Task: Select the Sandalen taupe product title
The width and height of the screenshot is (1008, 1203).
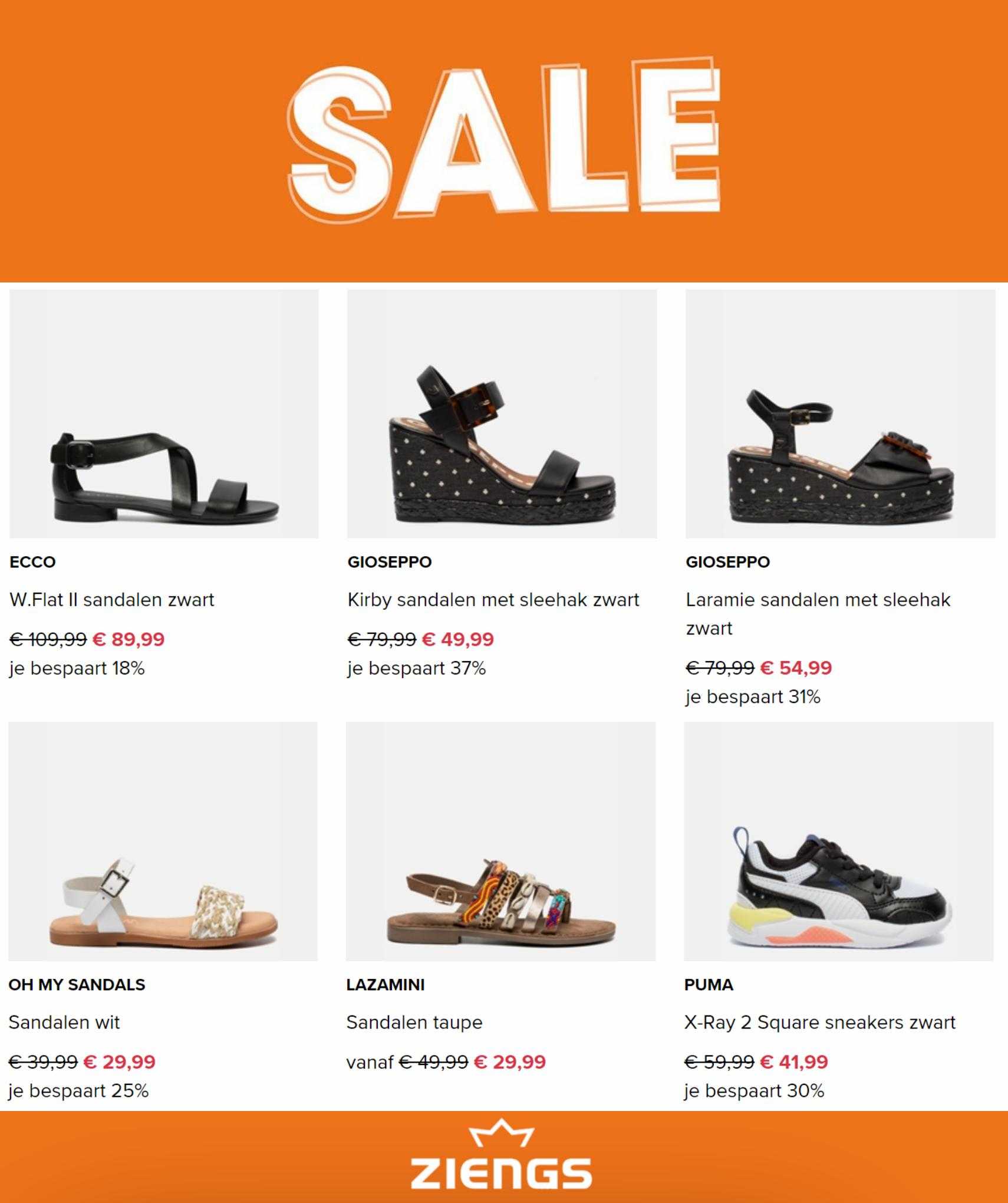Action: coord(414,1022)
